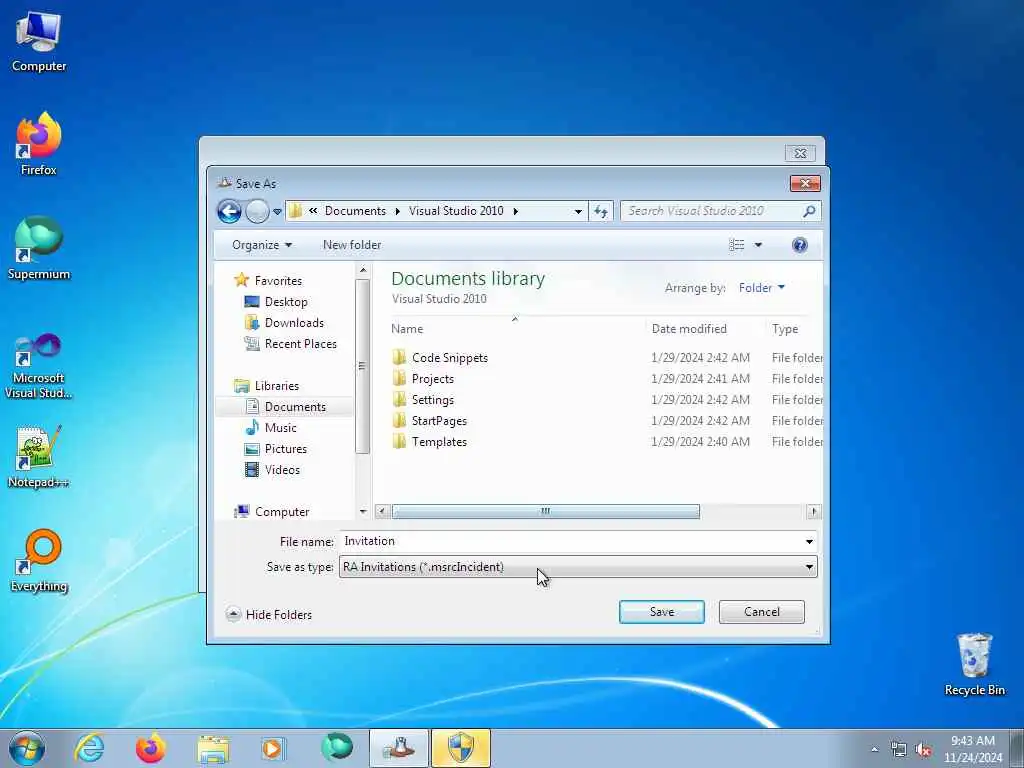Select Microsoft Visual Studio desktop shortcut
1024x768 pixels.
click(x=39, y=366)
